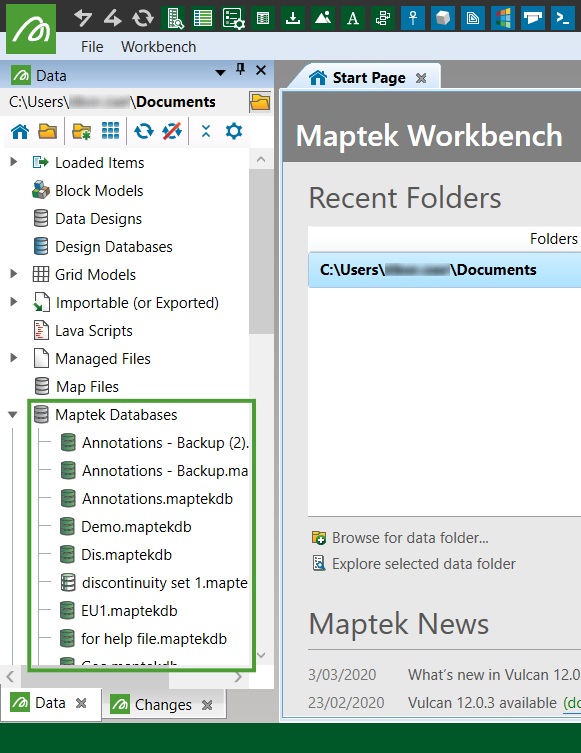Open the What's new in Vulcan news item

(494, 675)
